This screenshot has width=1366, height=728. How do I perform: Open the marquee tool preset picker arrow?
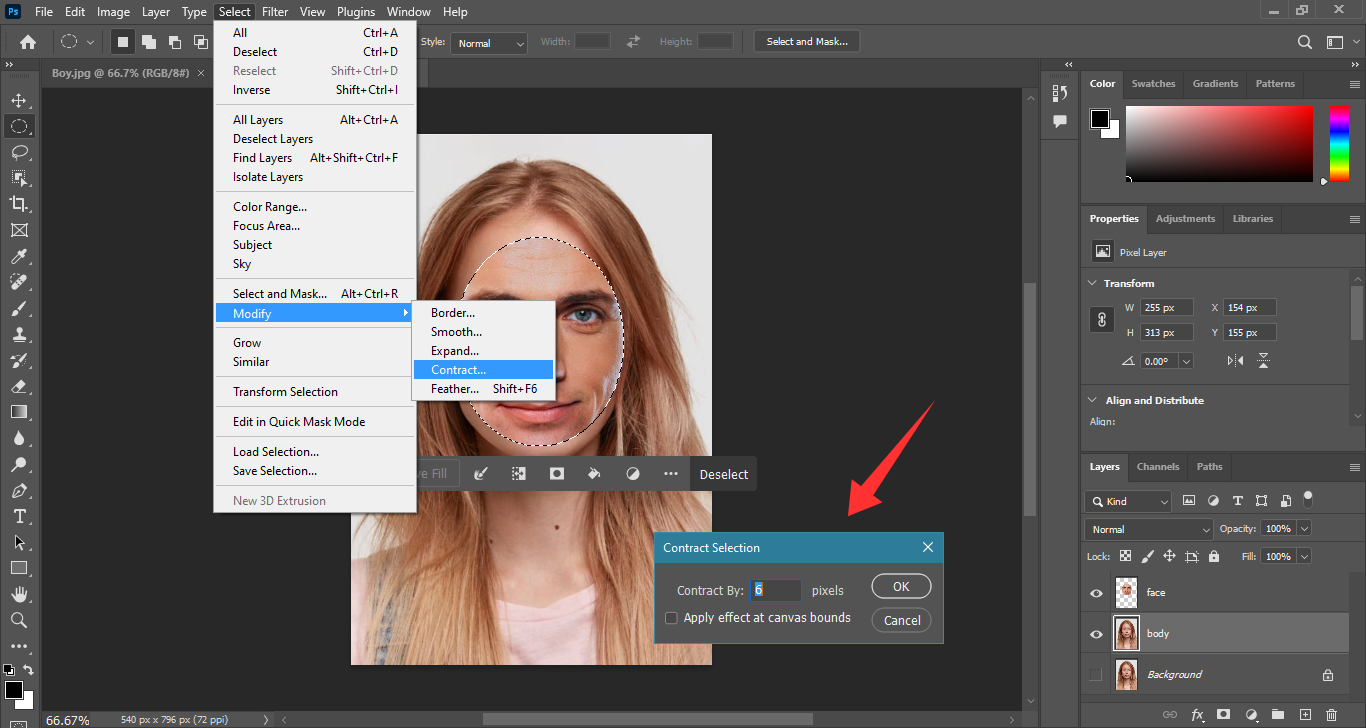click(x=90, y=42)
